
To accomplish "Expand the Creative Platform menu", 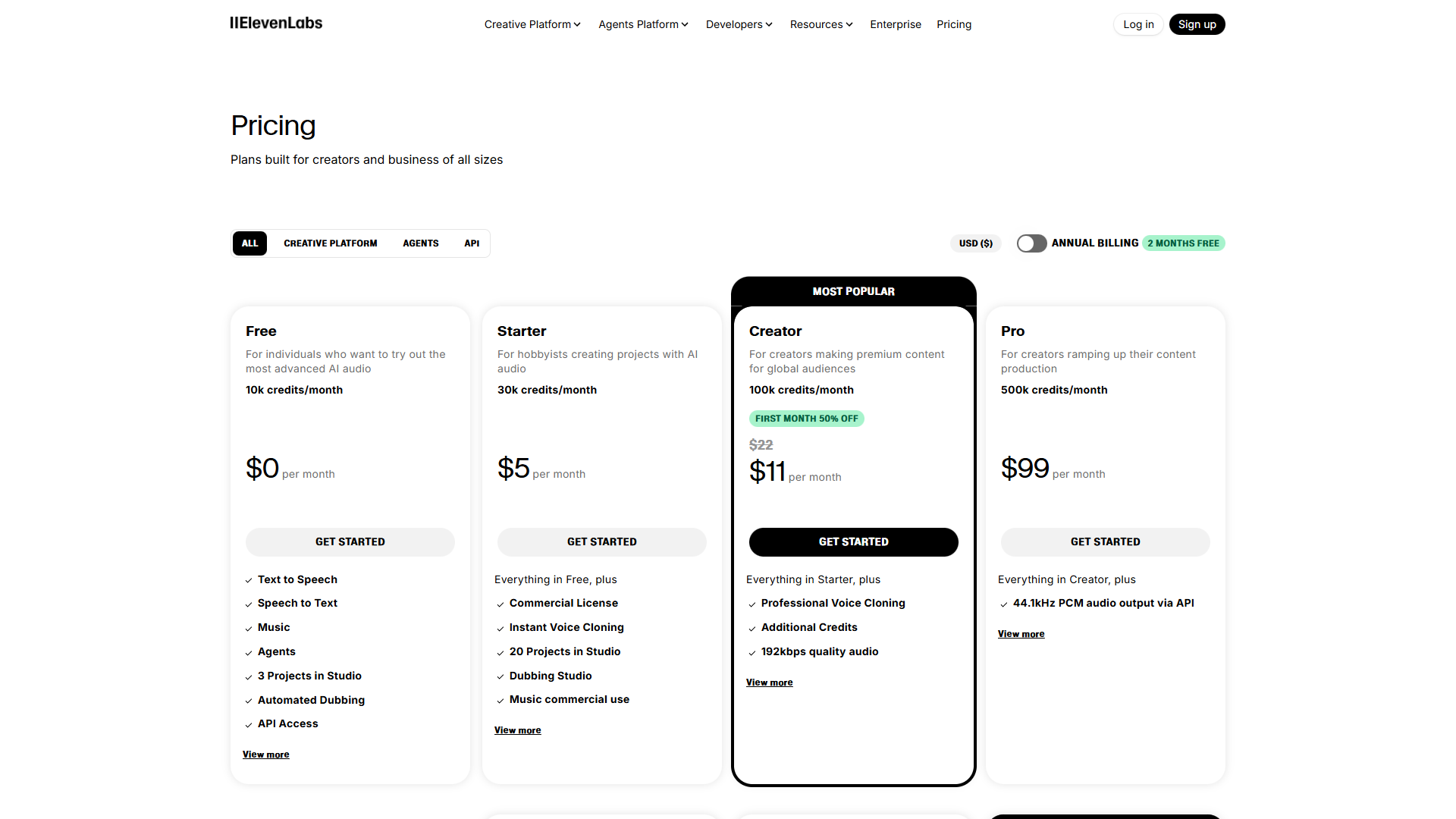I will [x=532, y=24].
